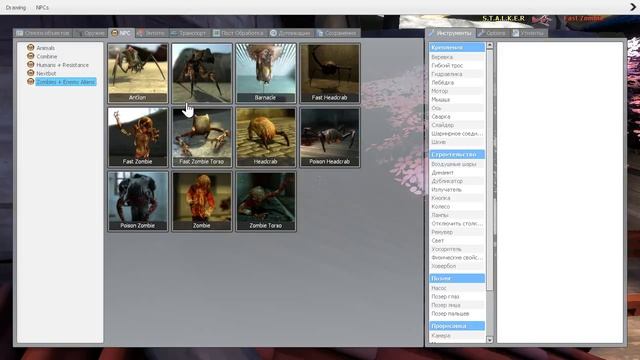Spawn the Fast Zombie Torso NPC

202,137
